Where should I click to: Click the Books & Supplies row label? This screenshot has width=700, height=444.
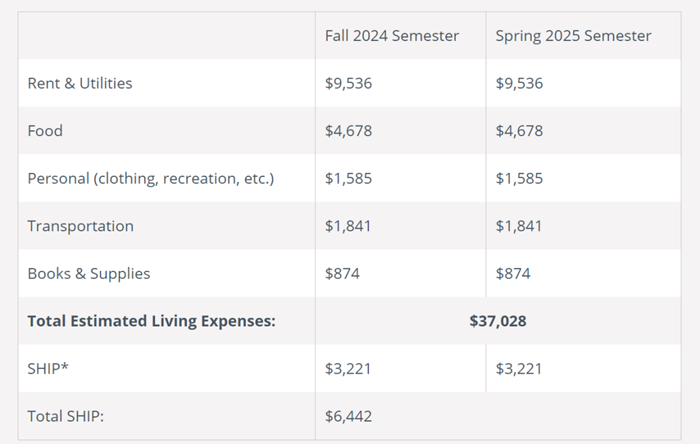coord(89,274)
